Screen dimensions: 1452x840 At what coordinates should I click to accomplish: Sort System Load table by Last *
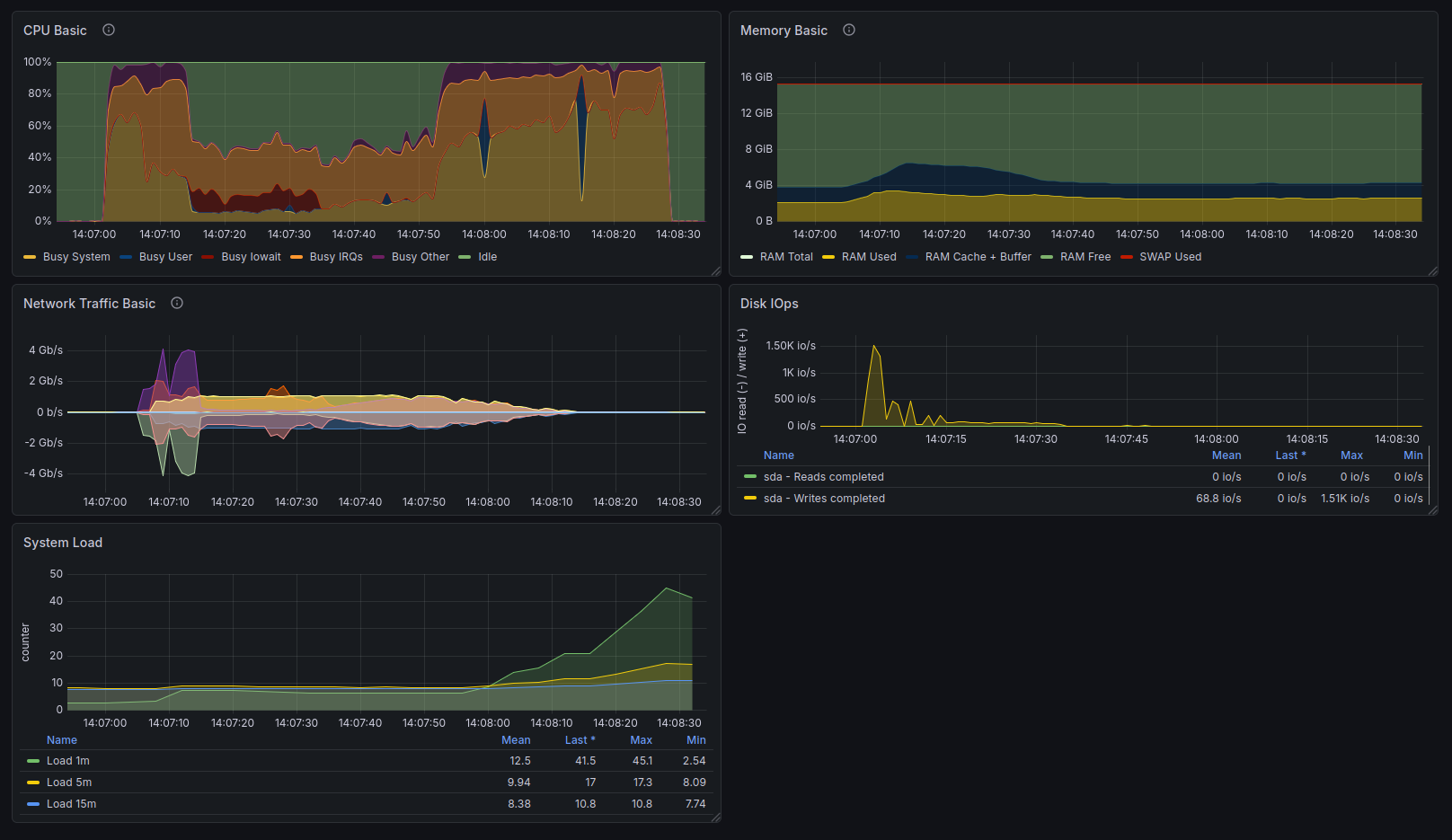580,740
